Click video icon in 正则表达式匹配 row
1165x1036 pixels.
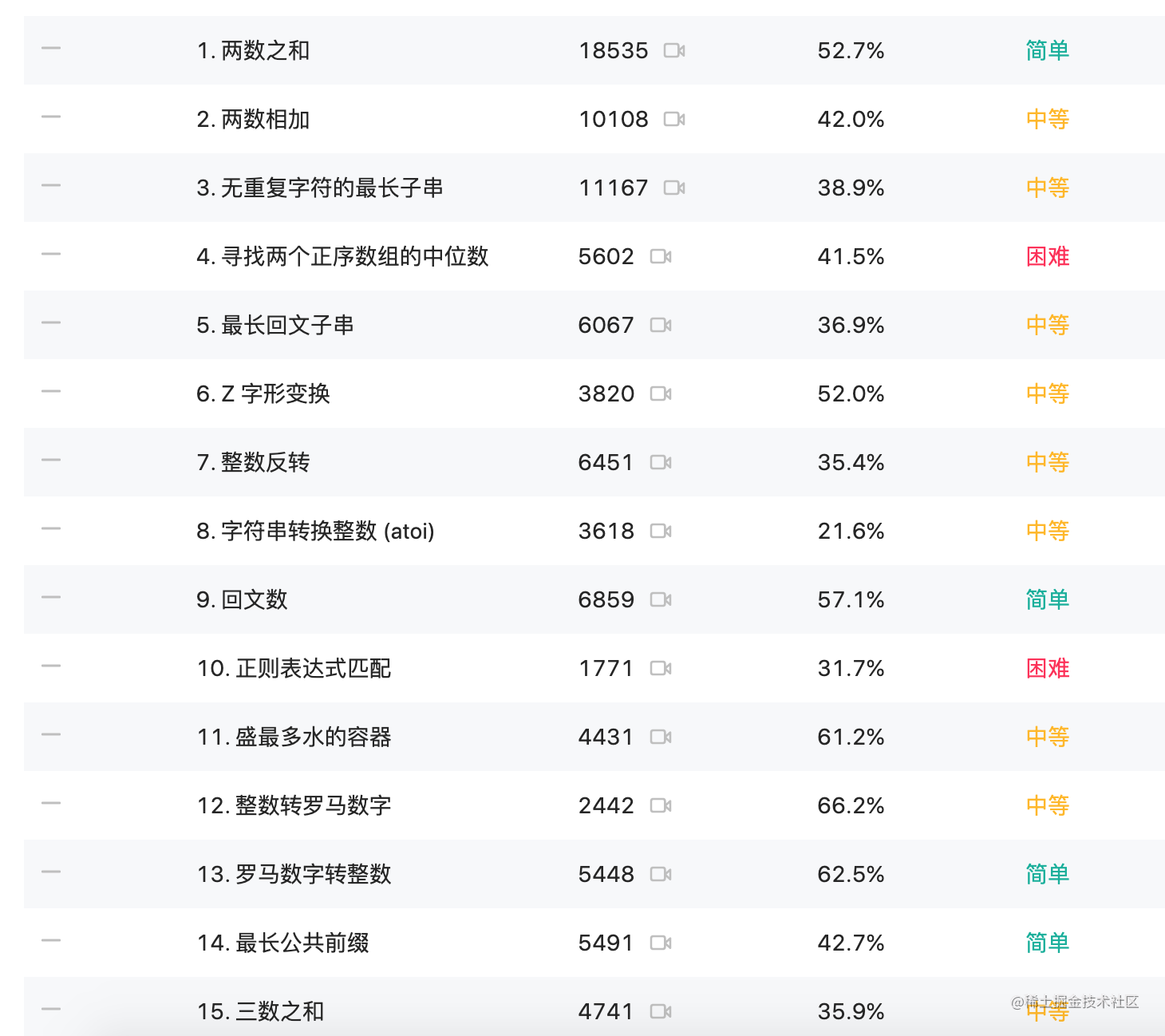(x=661, y=668)
